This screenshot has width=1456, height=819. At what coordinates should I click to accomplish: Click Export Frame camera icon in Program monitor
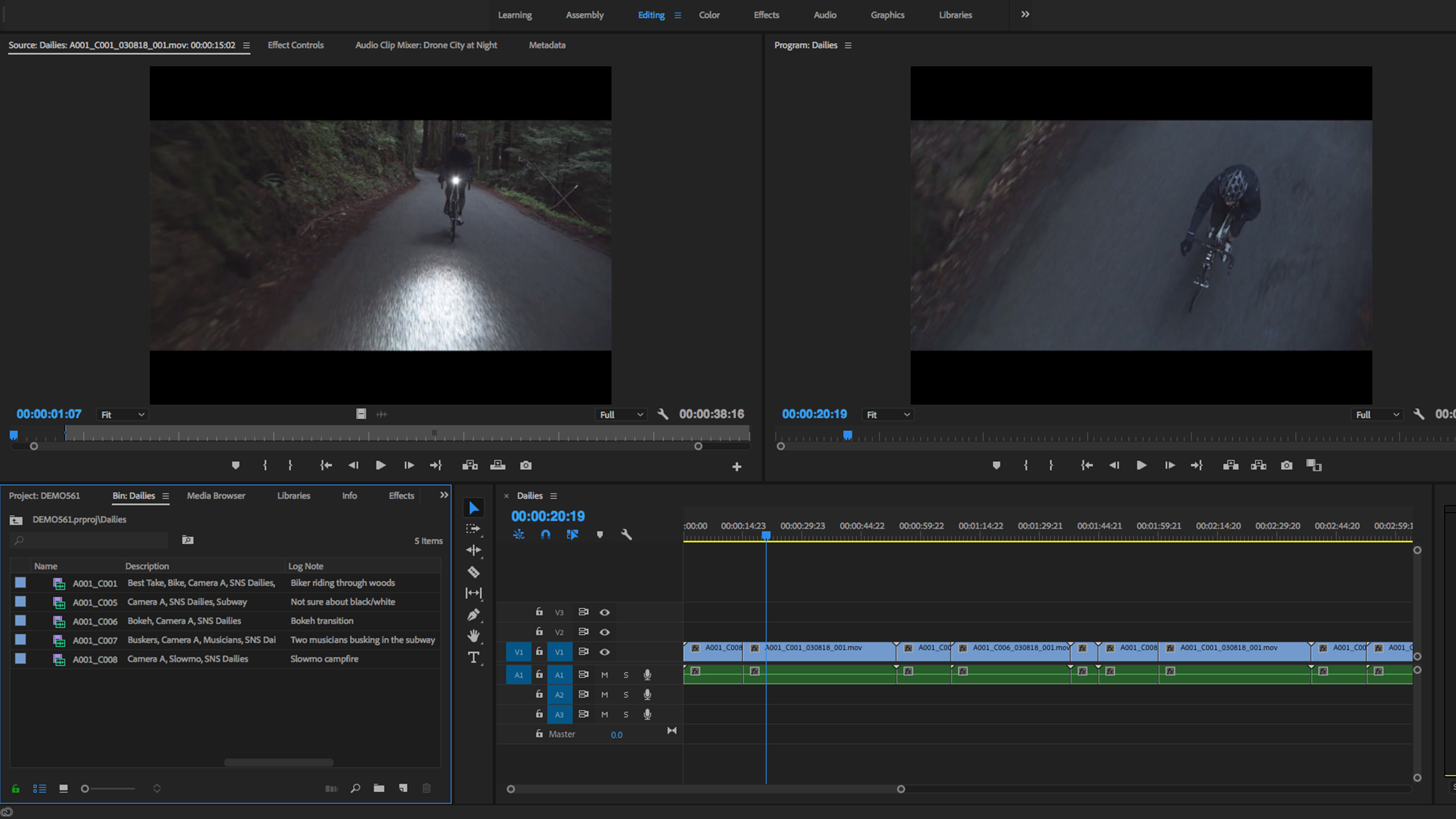pyautogui.click(x=1287, y=465)
